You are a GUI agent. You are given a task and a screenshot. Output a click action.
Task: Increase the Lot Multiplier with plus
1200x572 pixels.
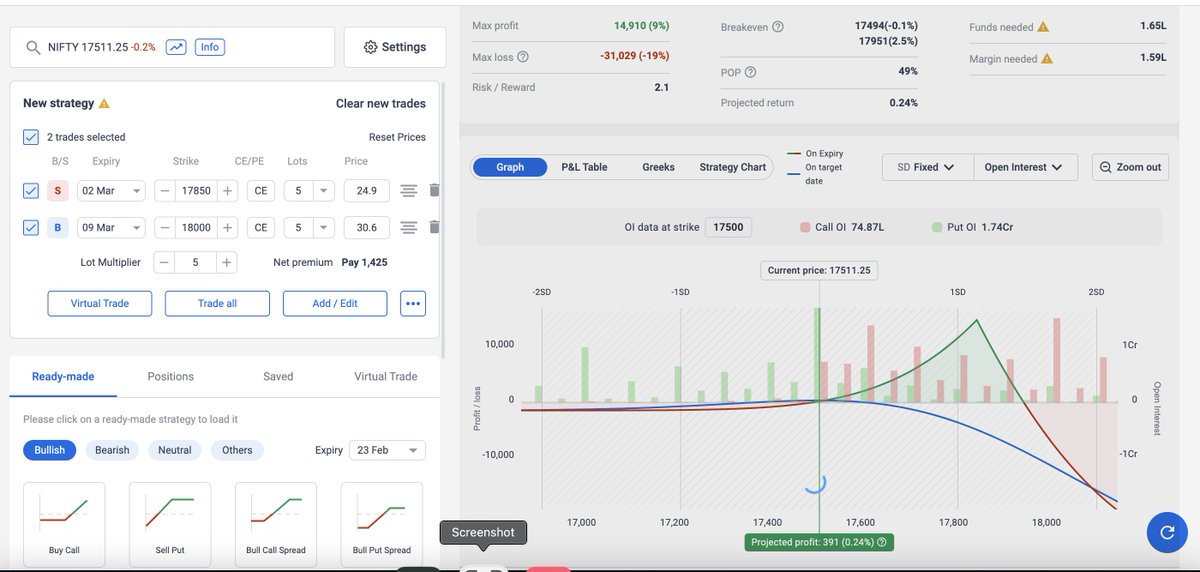click(228, 262)
